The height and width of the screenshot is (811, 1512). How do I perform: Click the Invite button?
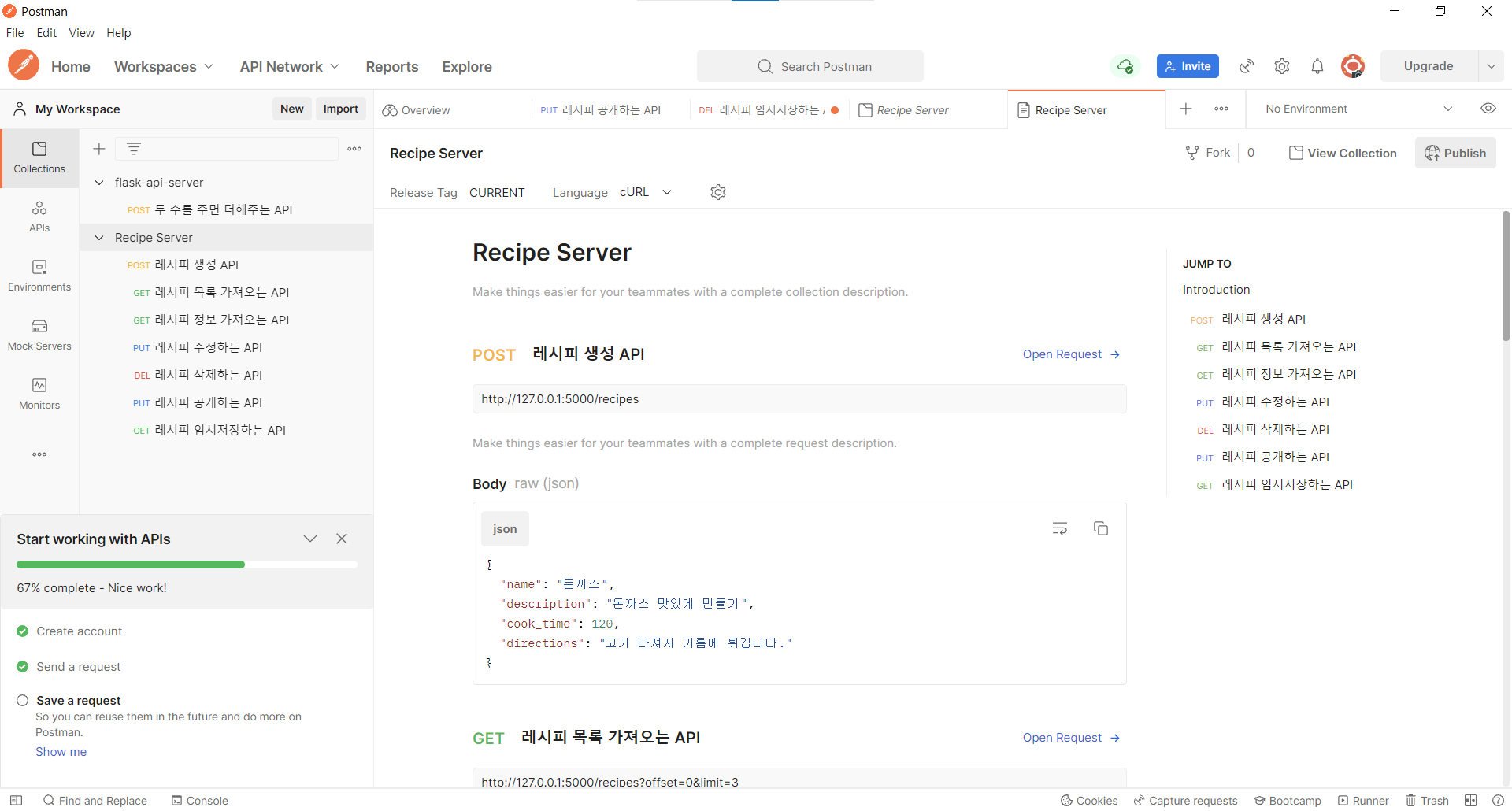pos(1188,66)
